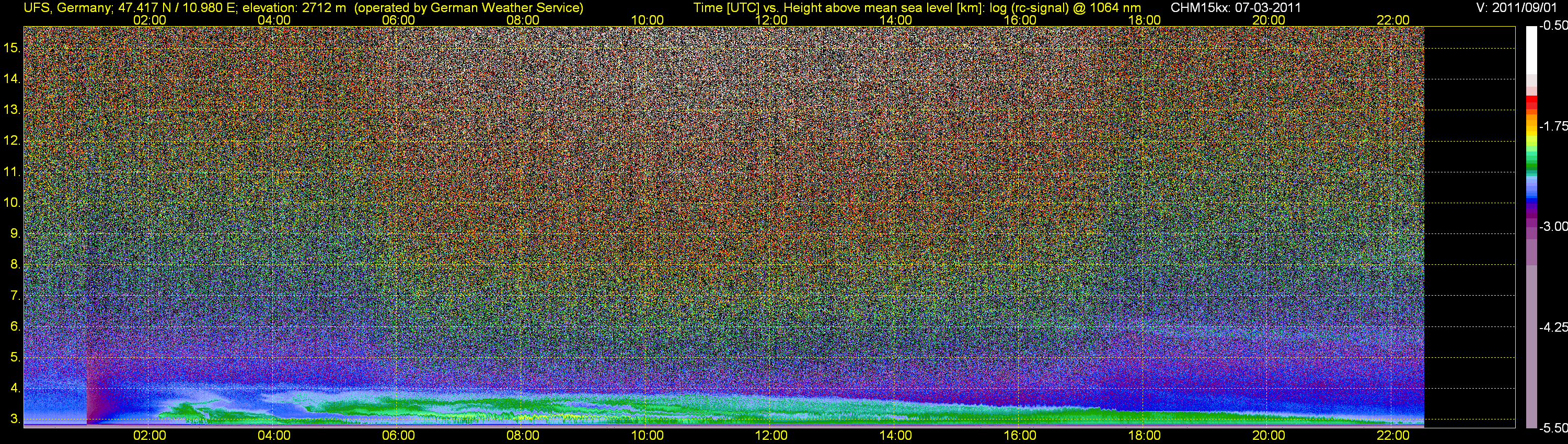Image resolution: width=1568 pixels, height=444 pixels.
Task: Click the 6. km height axis label
Action: pyautogui.click(x=15, y=326)
